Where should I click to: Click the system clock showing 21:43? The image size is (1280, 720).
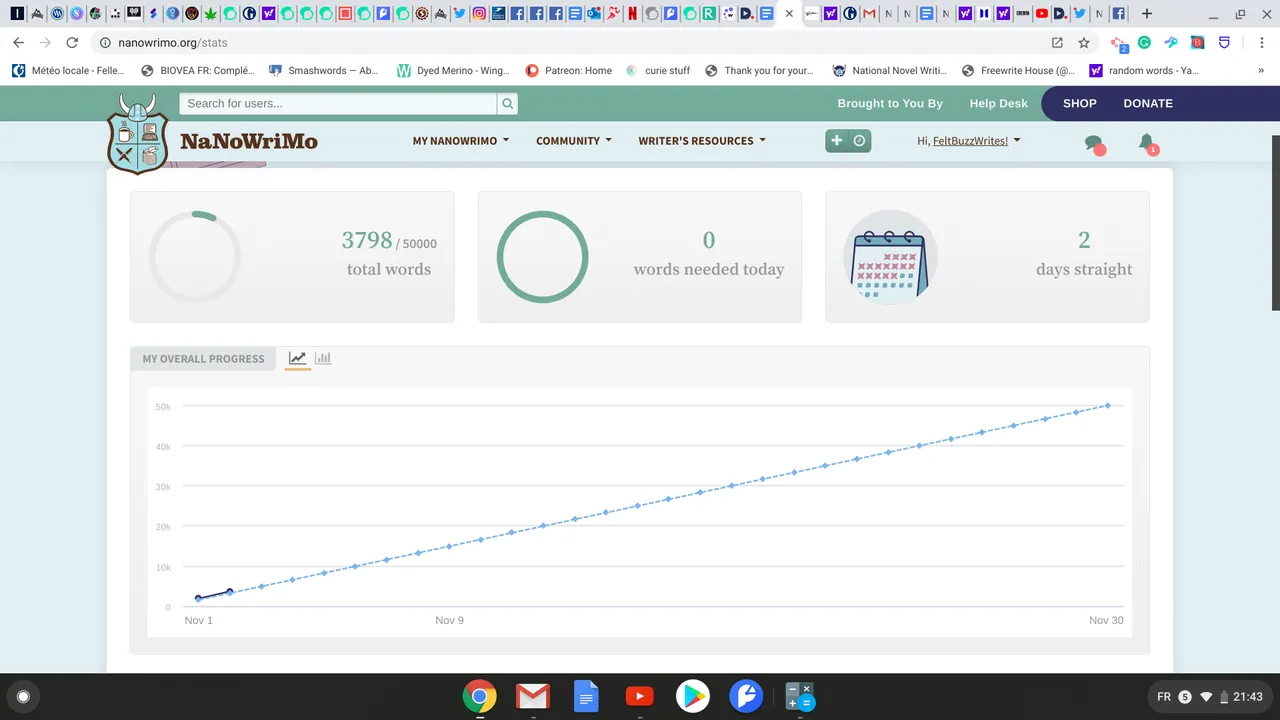[x=1248, y=696]
